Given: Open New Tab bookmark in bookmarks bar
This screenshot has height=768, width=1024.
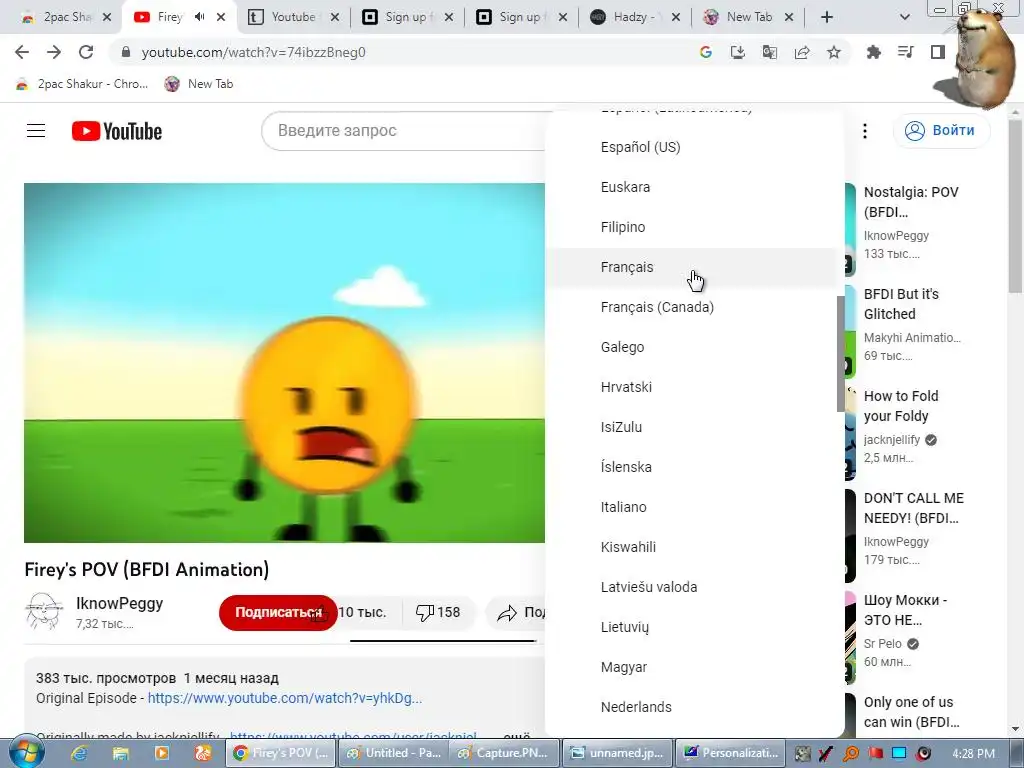Looking at the screenshot, I should pyautogui.click(x=199, y=84).
